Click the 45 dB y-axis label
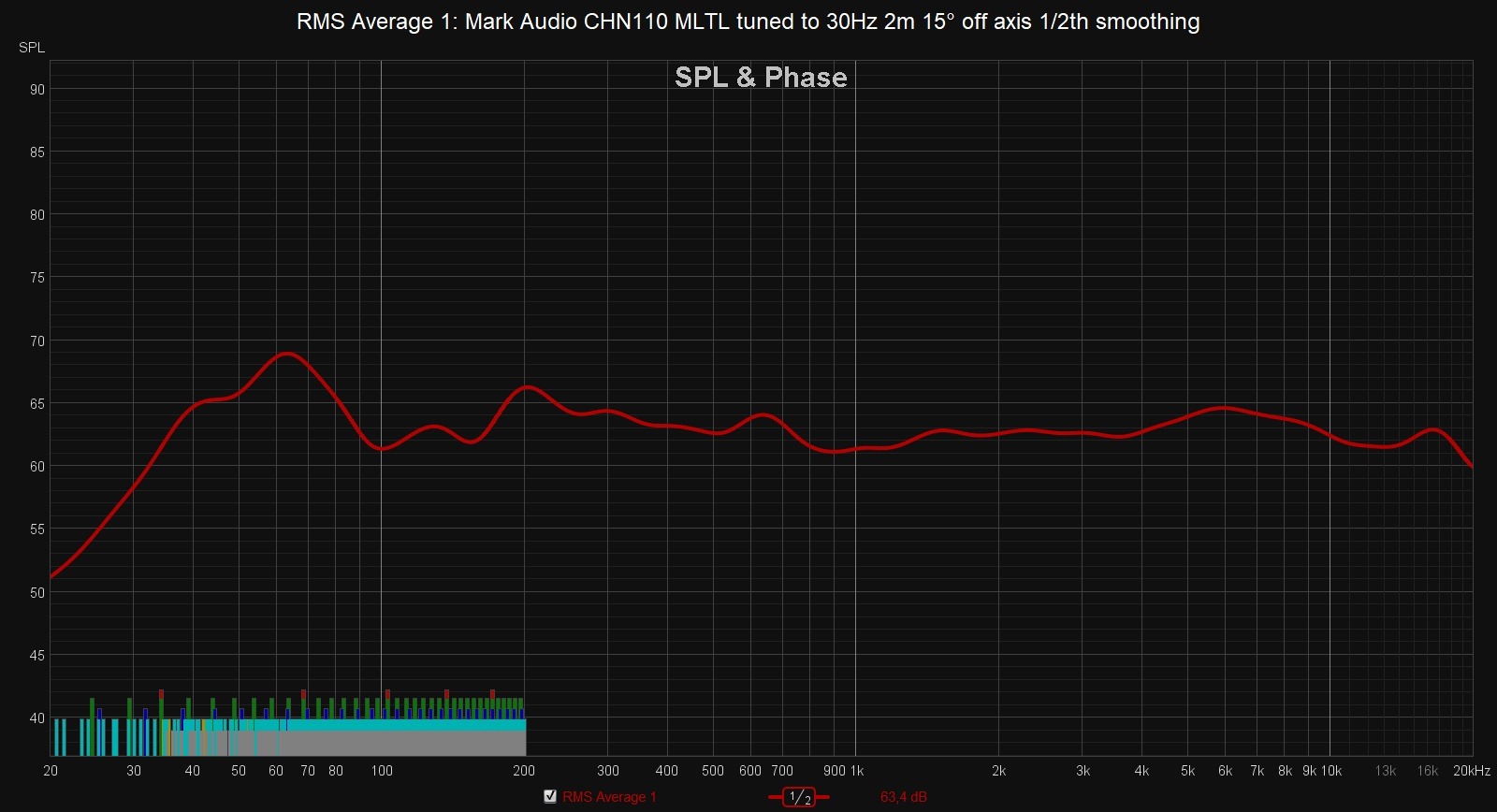The height and width of the screenshot is (812, 1497). point(37,655)
